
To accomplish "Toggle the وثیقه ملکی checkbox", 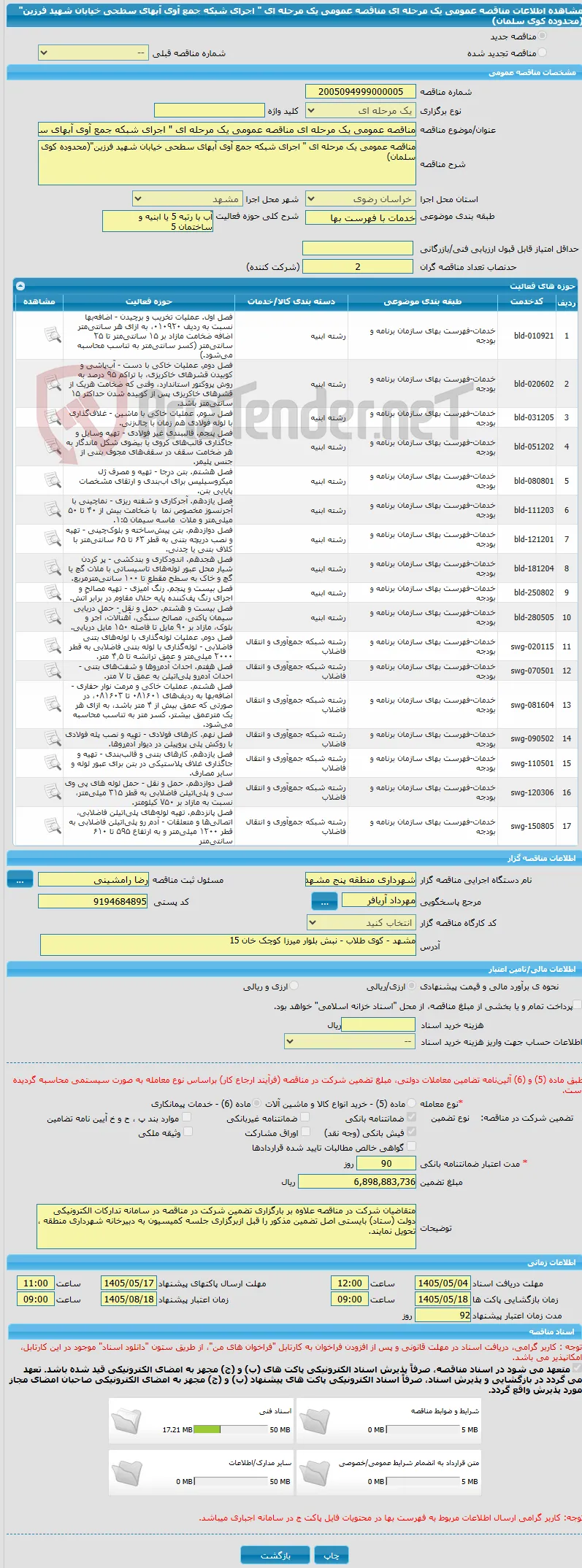I will click(x=188, y=1132).
